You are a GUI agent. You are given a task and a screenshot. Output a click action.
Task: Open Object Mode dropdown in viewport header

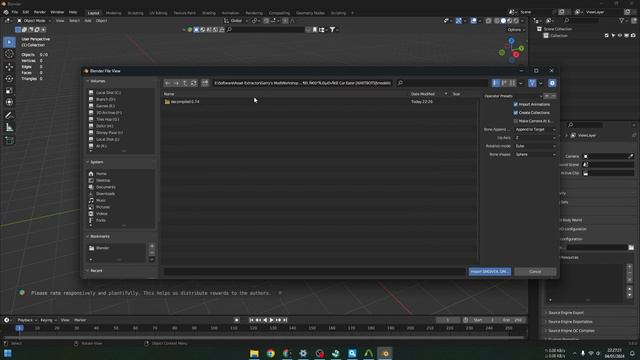point(33,20)
